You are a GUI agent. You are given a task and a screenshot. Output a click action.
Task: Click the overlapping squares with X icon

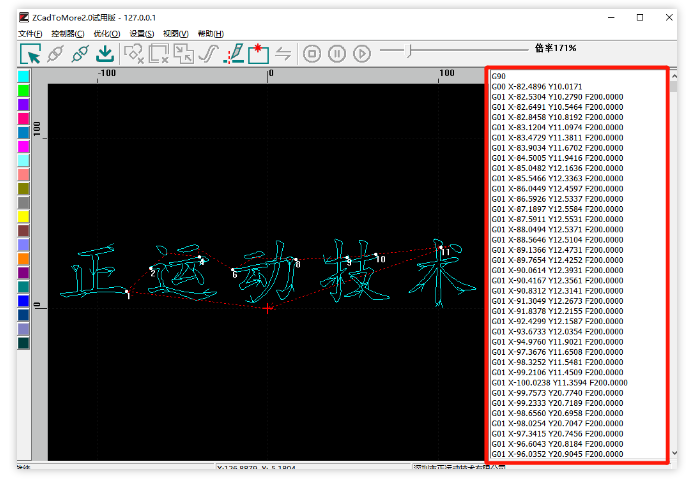point(159,54)
